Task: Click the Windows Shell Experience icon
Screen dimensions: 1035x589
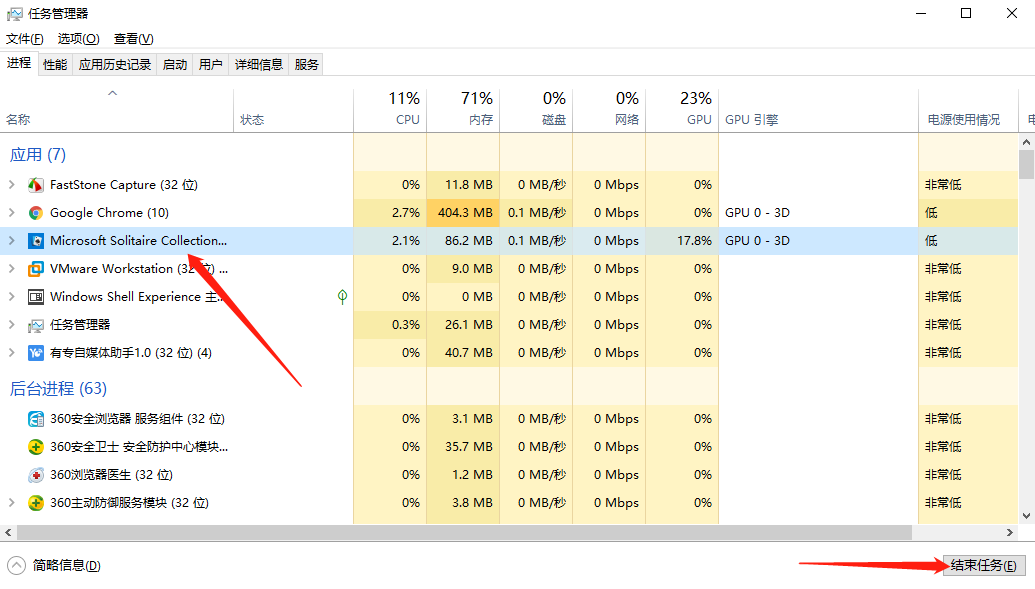Action: click(36, 297)
